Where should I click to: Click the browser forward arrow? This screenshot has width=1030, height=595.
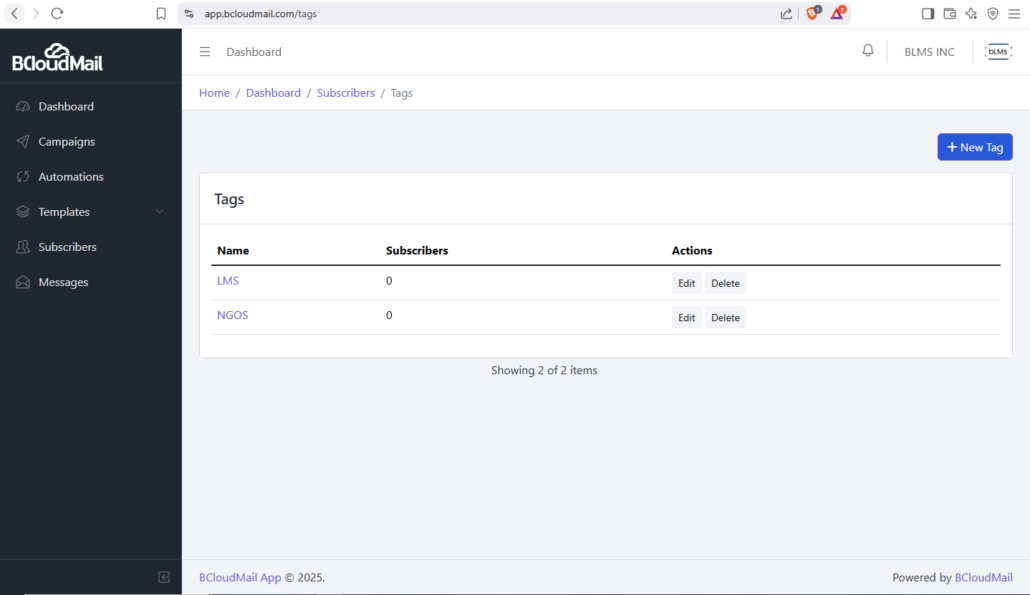(35, 13)
